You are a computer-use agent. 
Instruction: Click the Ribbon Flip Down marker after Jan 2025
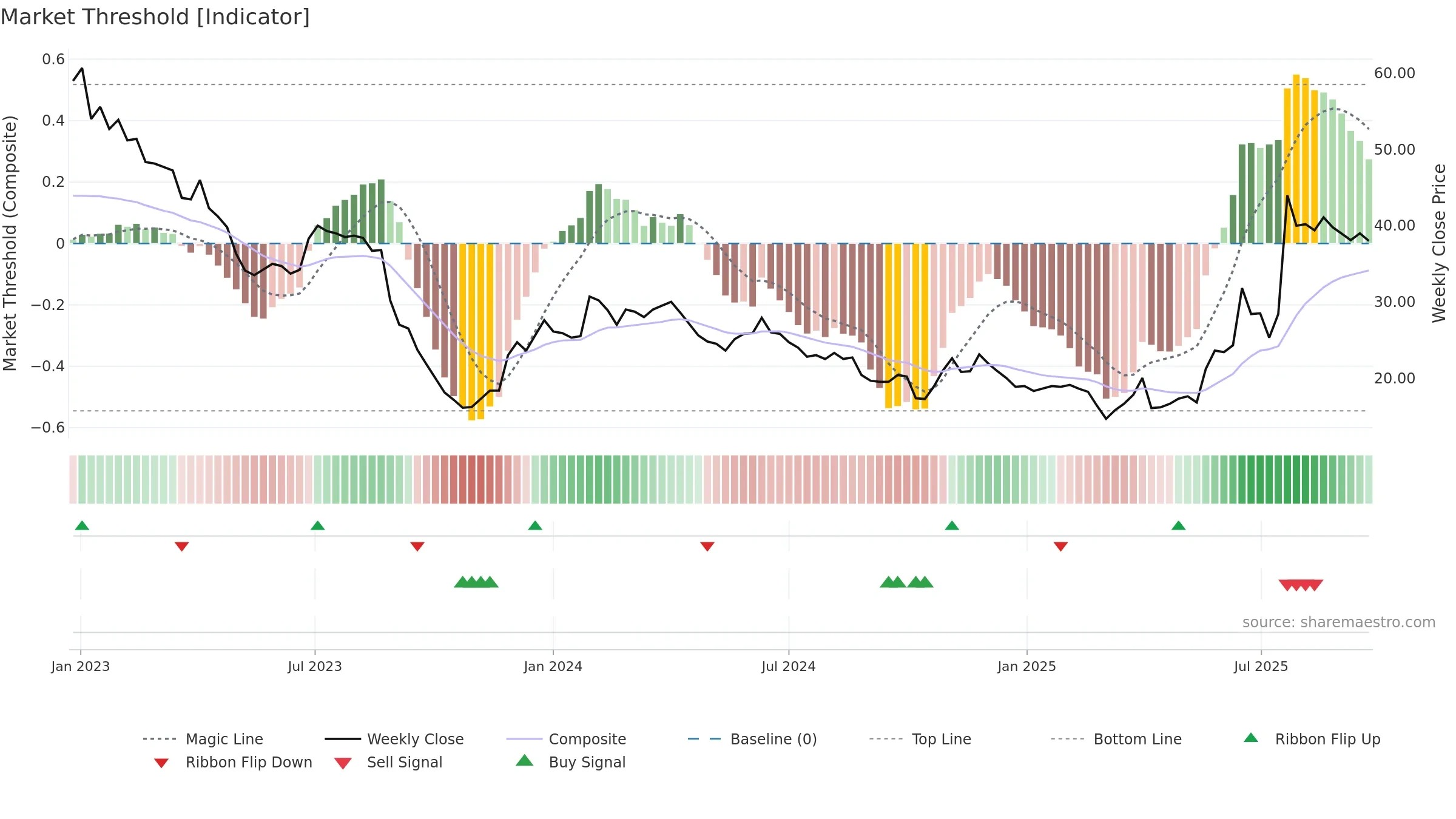pyautogui.click(x=1060, y=547)
